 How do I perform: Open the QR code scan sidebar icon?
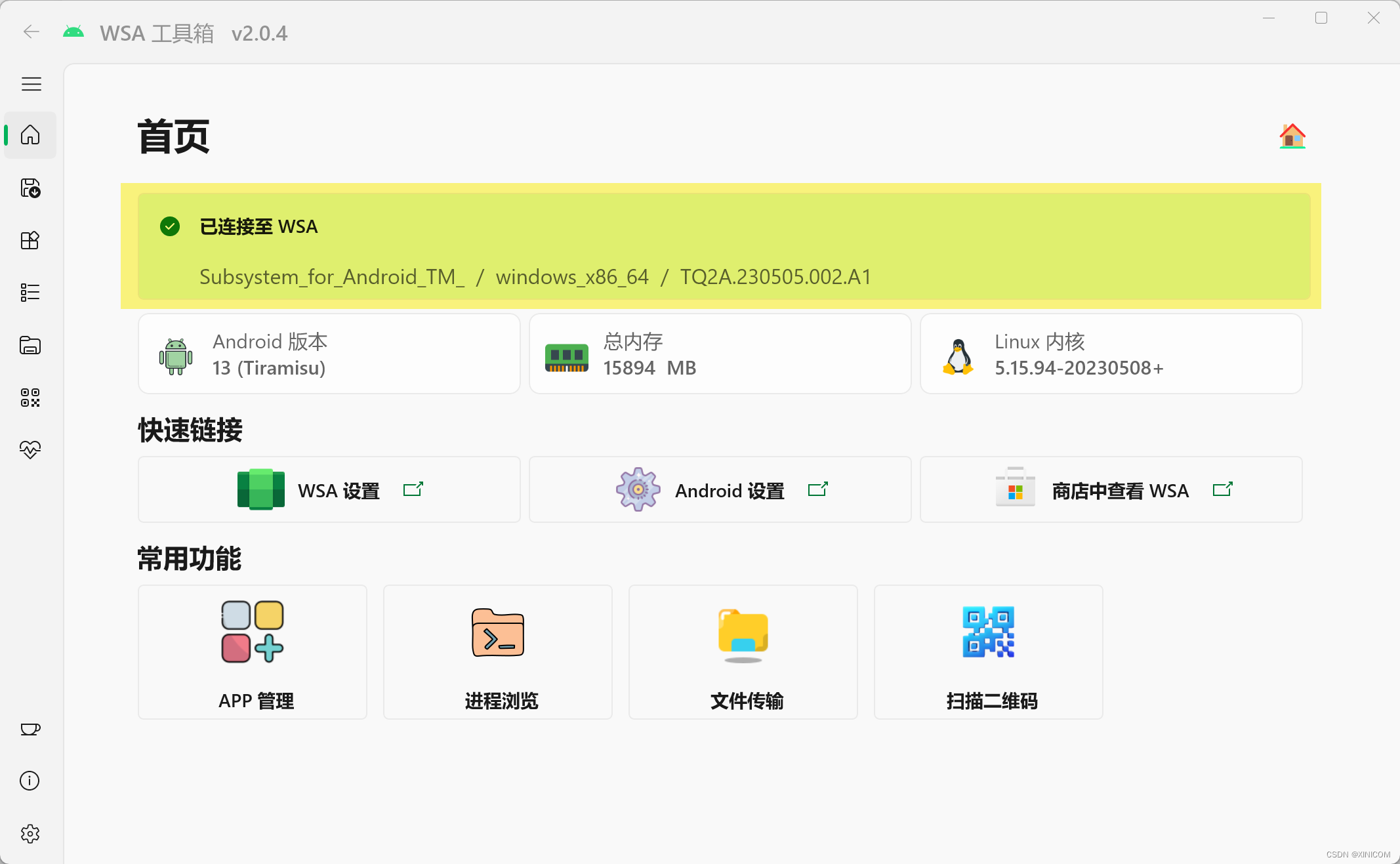30,398
